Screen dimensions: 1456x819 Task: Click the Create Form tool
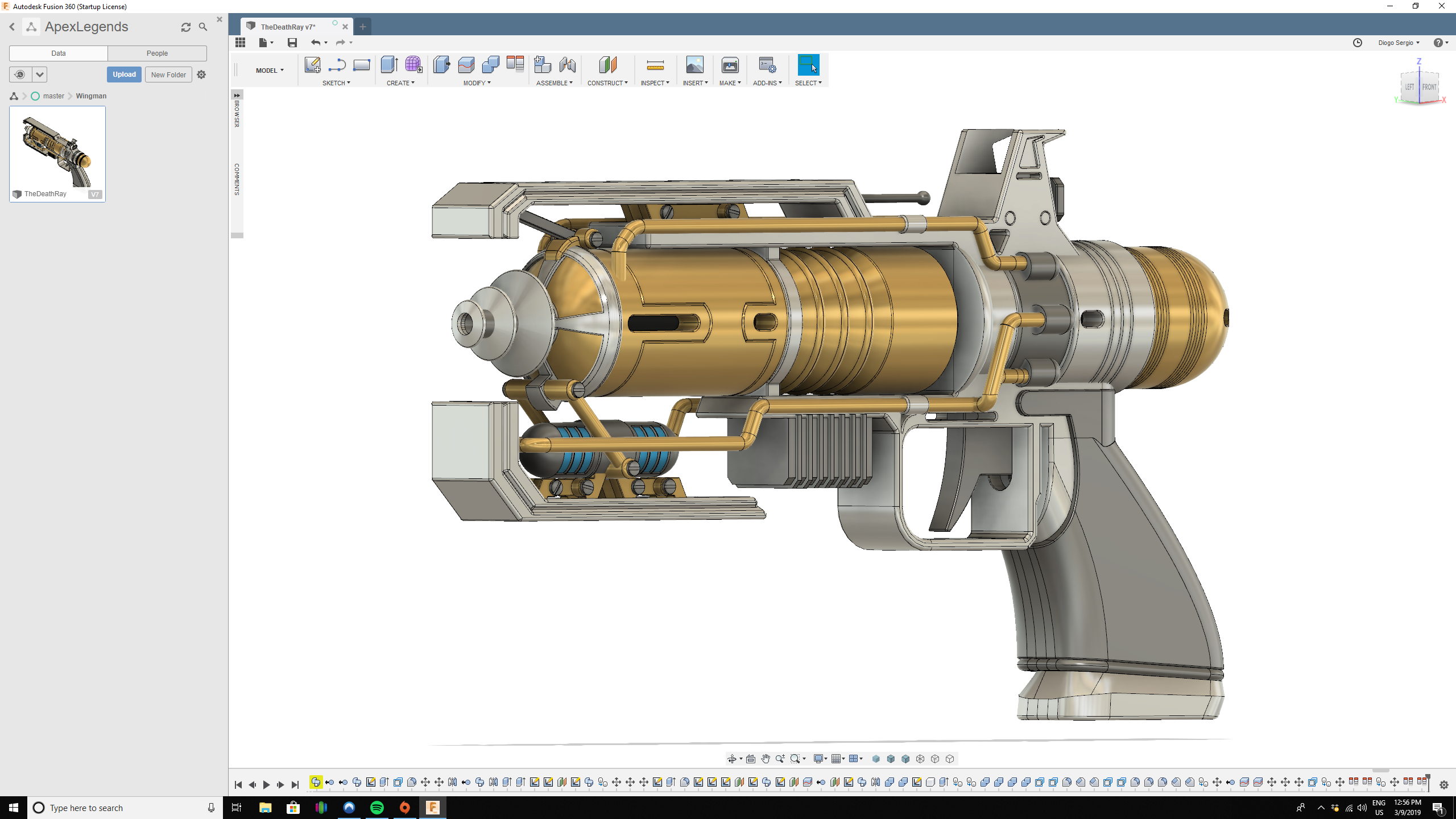coord(413,65)
